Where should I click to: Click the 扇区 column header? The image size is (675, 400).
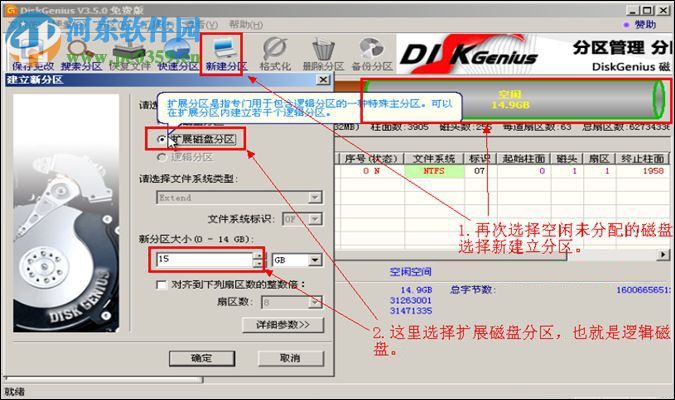598,159
